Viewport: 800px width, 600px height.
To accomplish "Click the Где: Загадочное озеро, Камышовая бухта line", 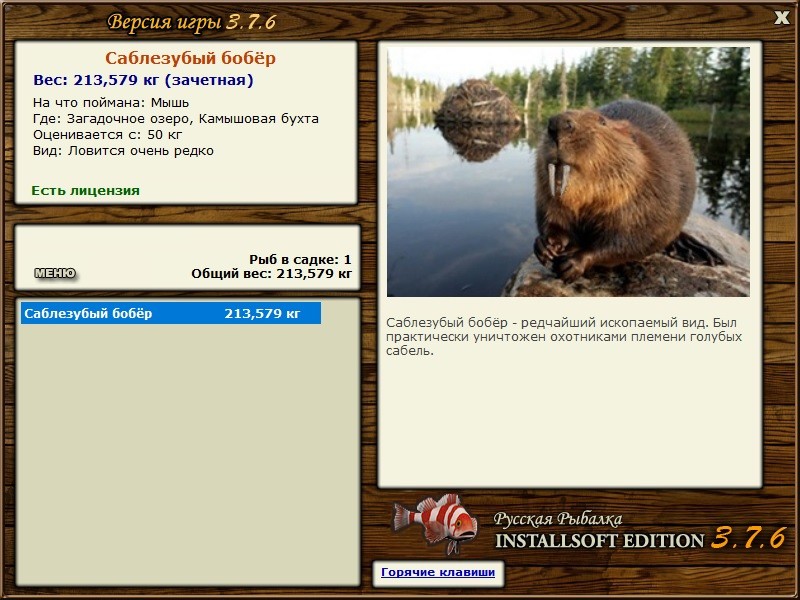I will (176, 119).
